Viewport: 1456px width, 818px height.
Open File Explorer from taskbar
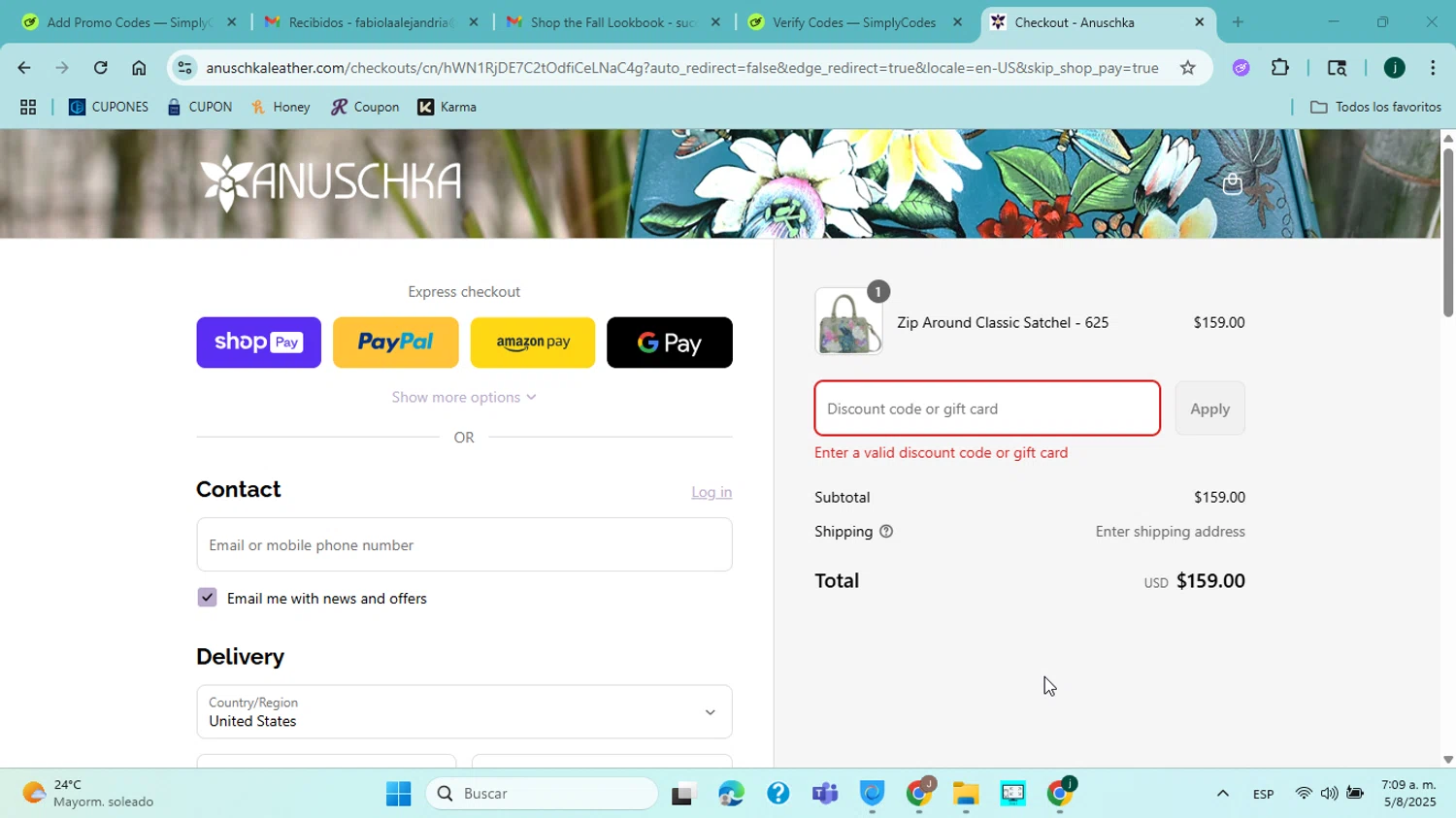point(966,794)
